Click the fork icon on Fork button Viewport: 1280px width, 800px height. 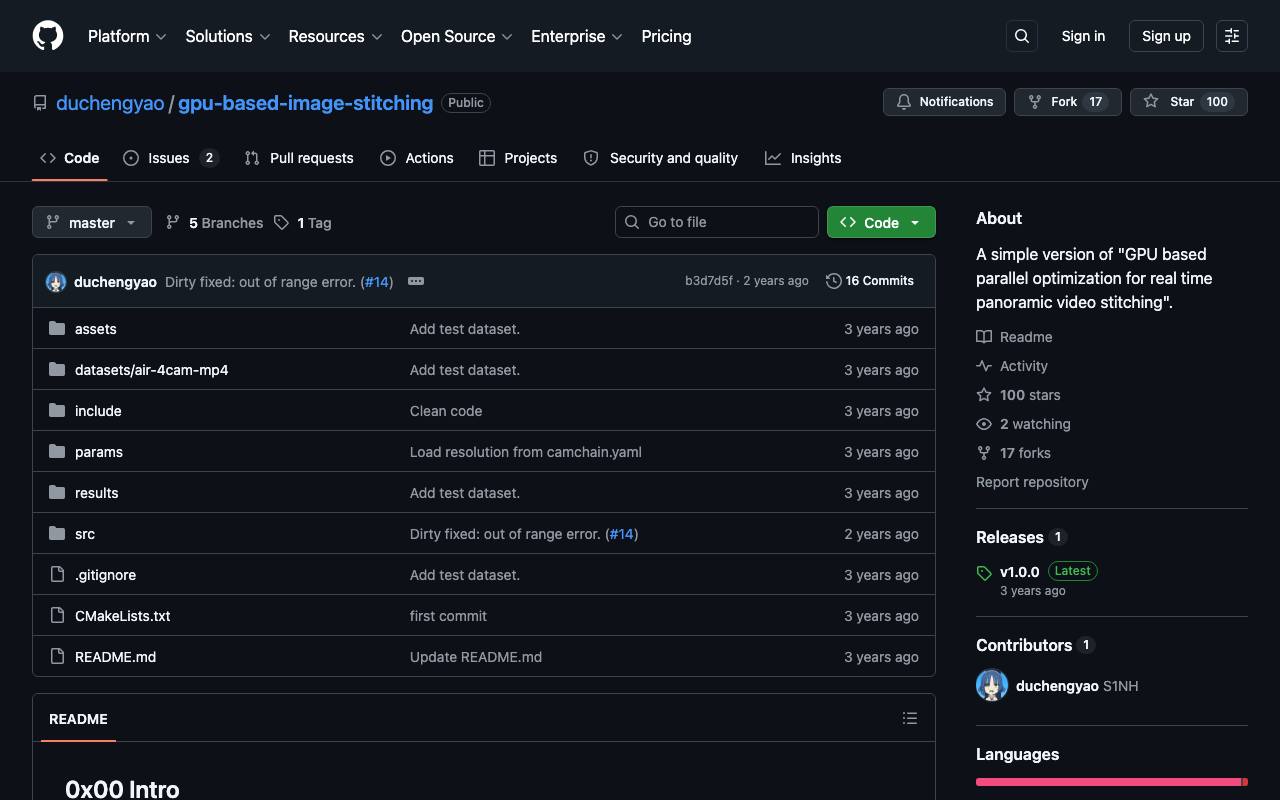1035,102
